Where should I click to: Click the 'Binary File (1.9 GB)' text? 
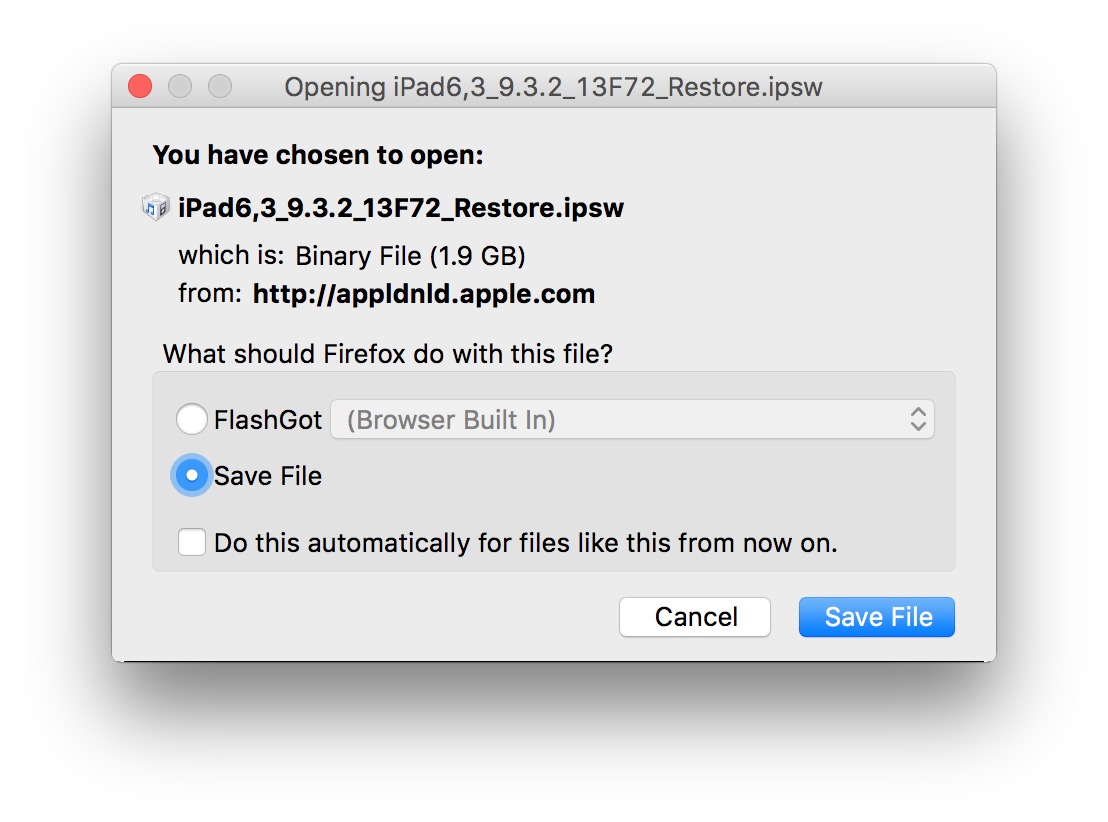point(410,256)
